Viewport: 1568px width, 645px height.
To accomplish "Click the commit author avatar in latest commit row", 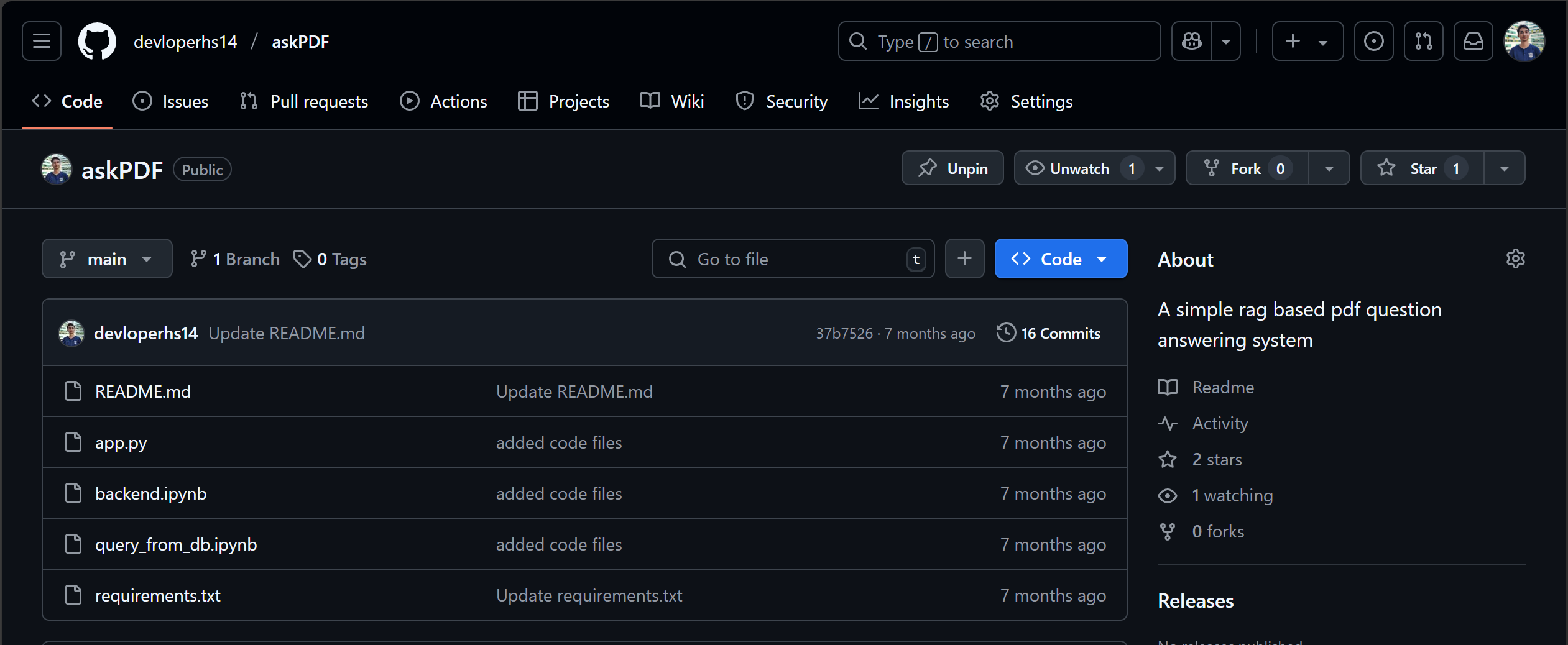I will click(x=71, y=333).
